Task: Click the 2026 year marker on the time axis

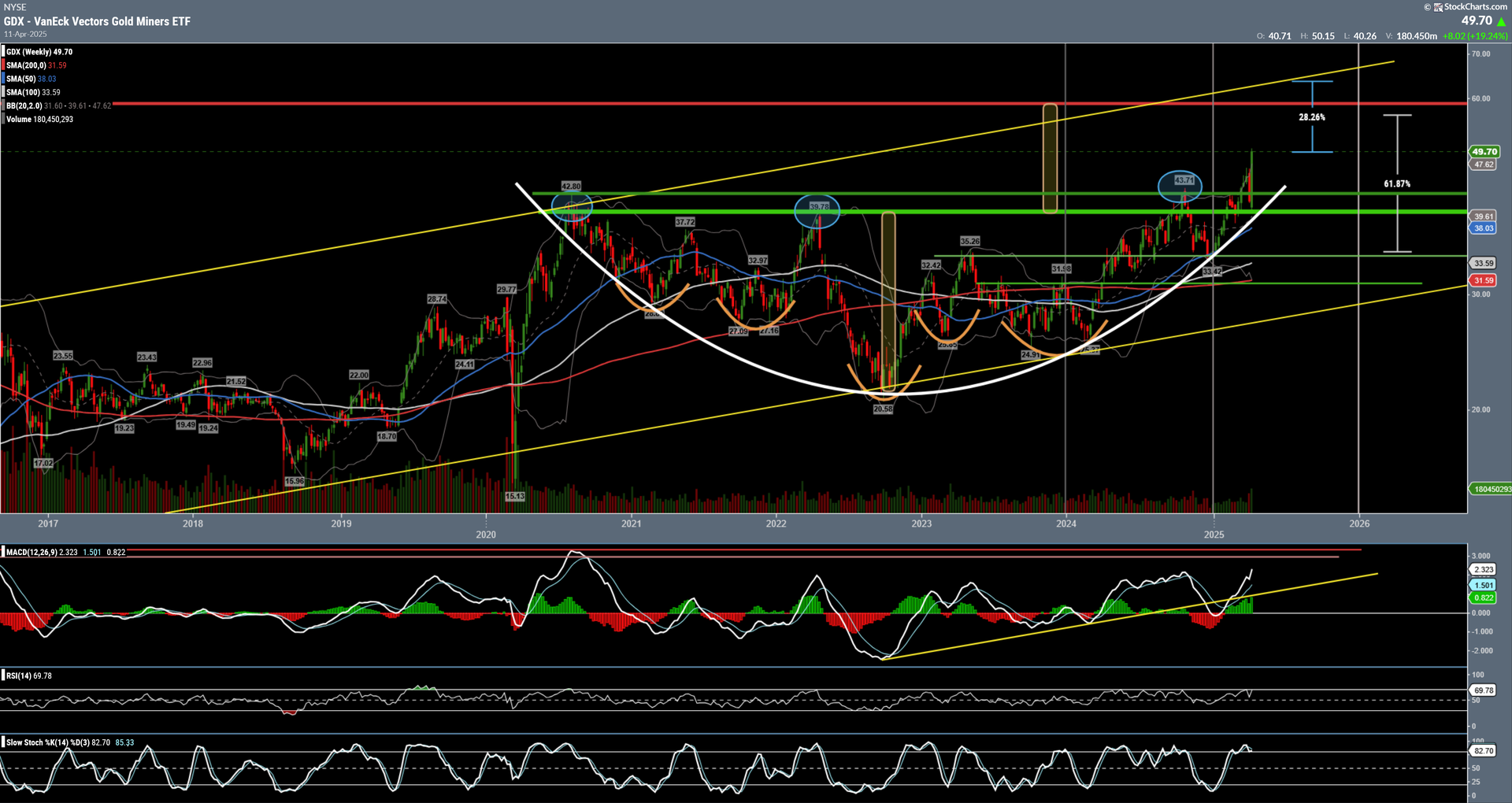Action: point(1359,524)
